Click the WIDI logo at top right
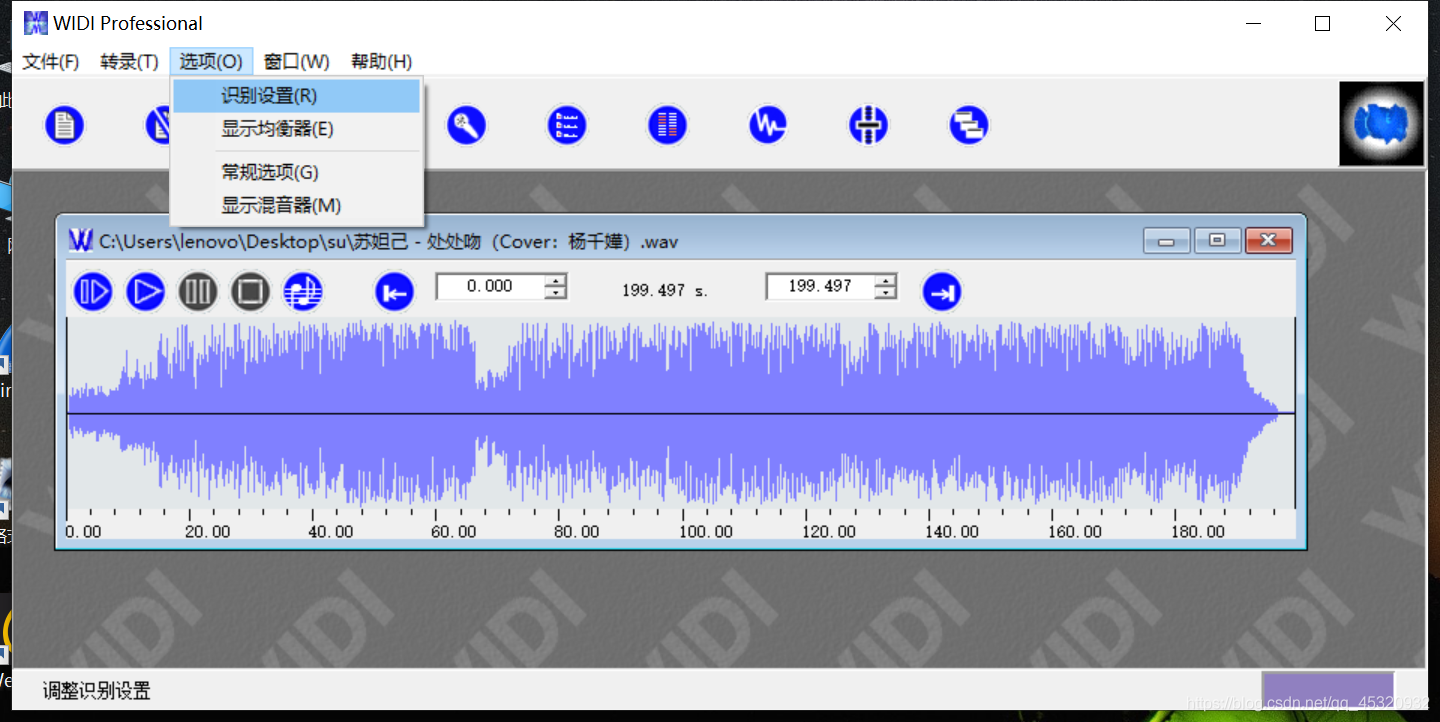 tap(1382, 124)
